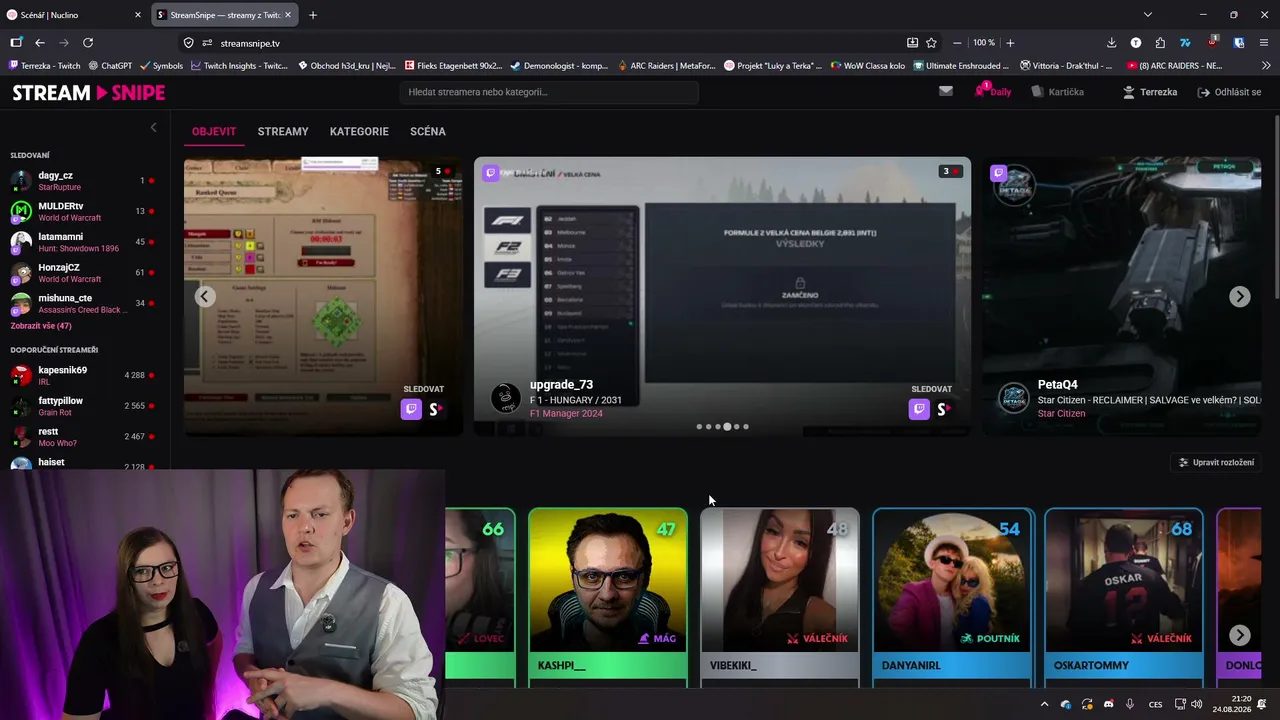Open the taskbar volume control
The height and width of the screenshot is (720, 1280).
[1197, 704]
